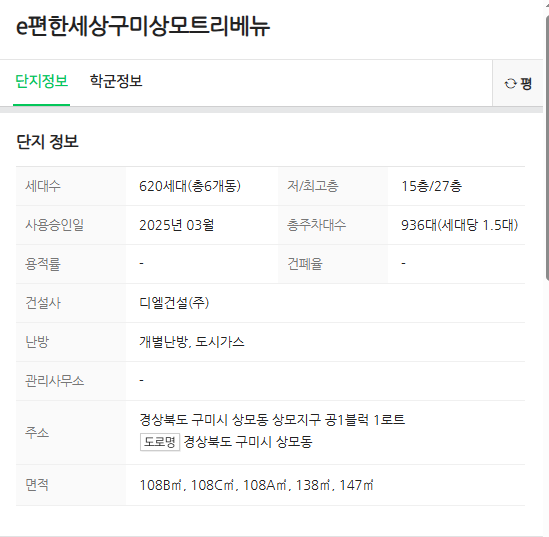Click the refresh arrows icon beside 평

click(x=510, y=84)
